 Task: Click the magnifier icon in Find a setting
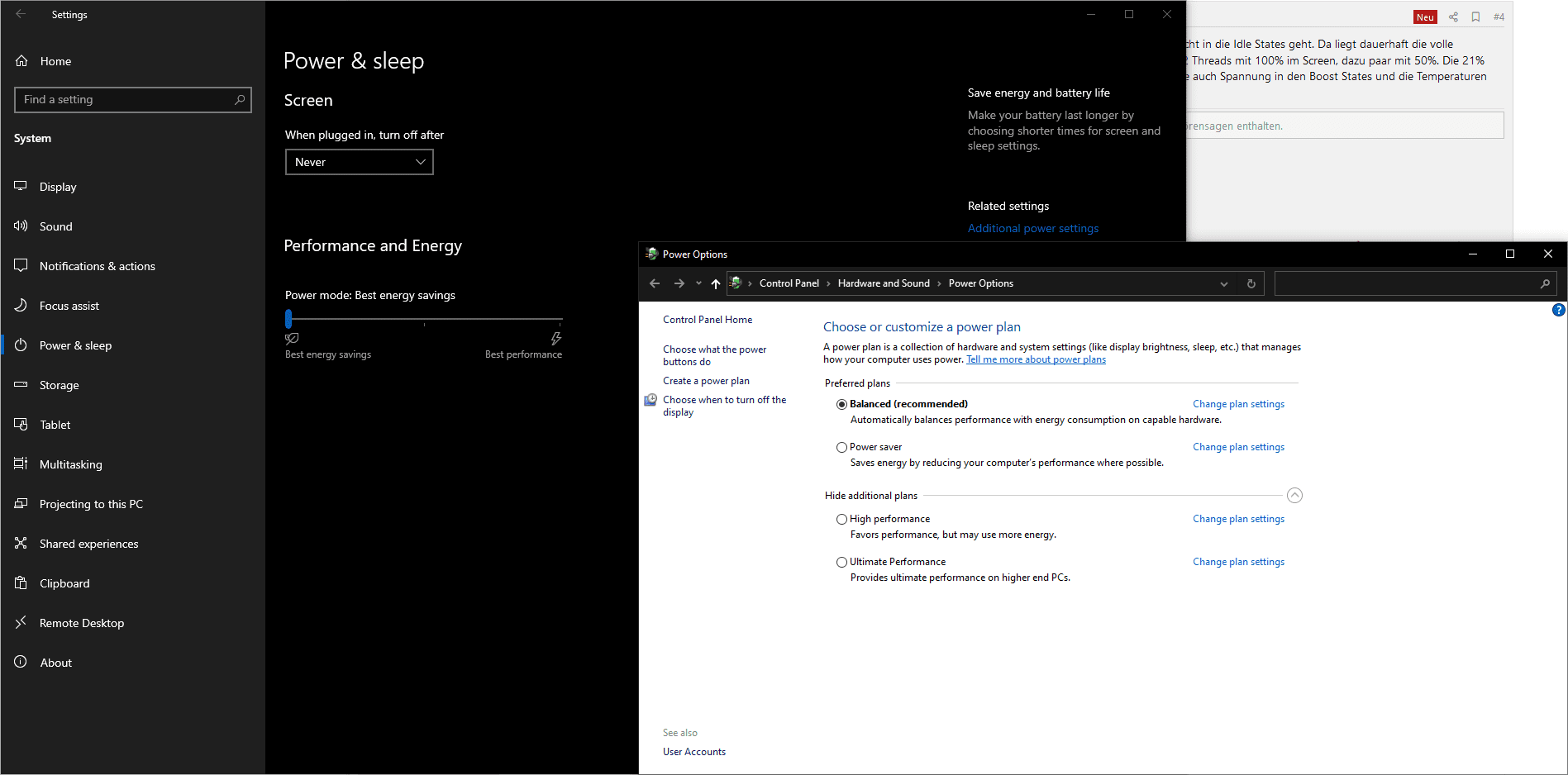click(x=240, y=100)
